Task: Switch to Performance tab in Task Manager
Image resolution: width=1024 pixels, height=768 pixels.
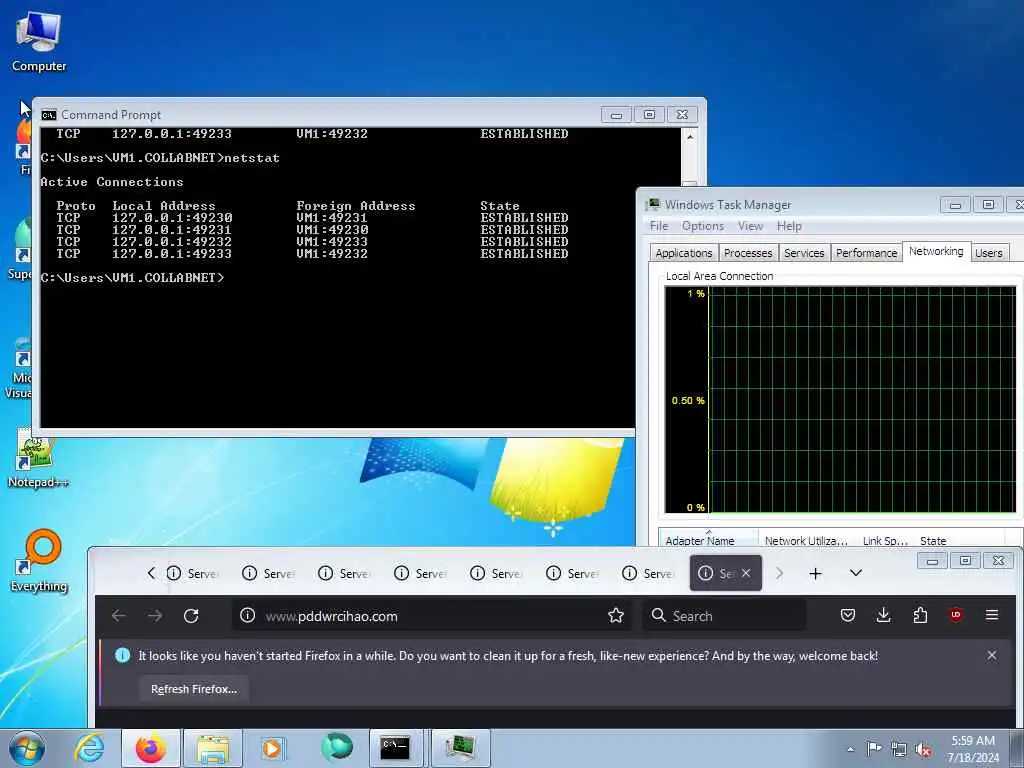Action: pos(867,253)
